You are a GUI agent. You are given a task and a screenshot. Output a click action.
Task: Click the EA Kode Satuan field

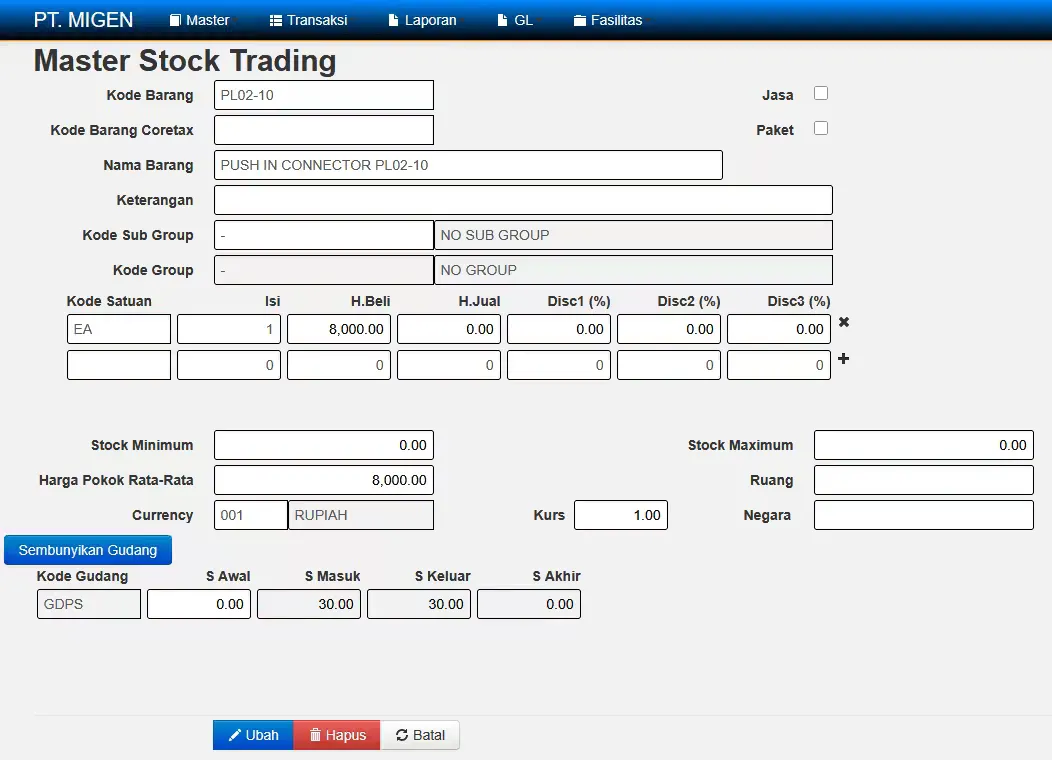[x=119, y=329]
